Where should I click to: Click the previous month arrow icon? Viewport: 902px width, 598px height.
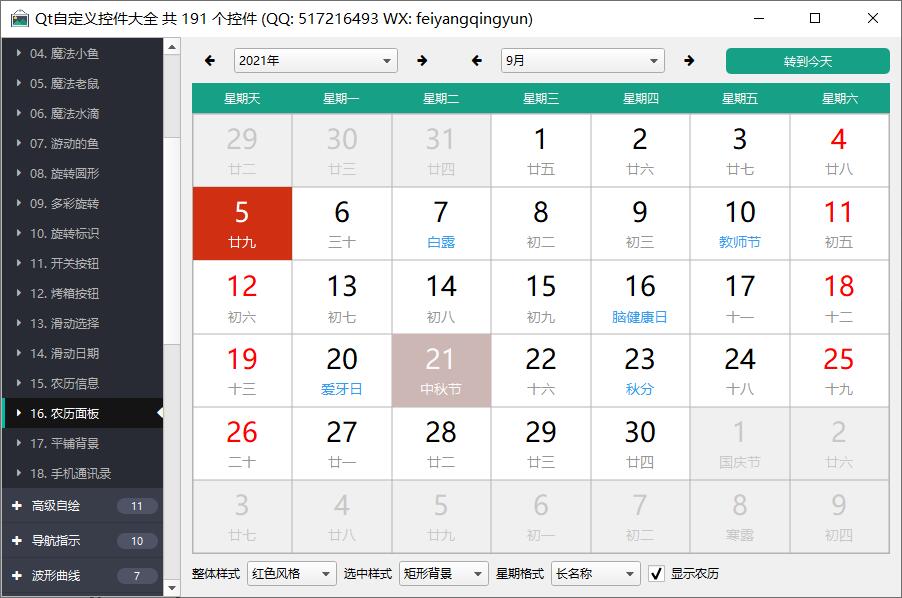[477, 61]
